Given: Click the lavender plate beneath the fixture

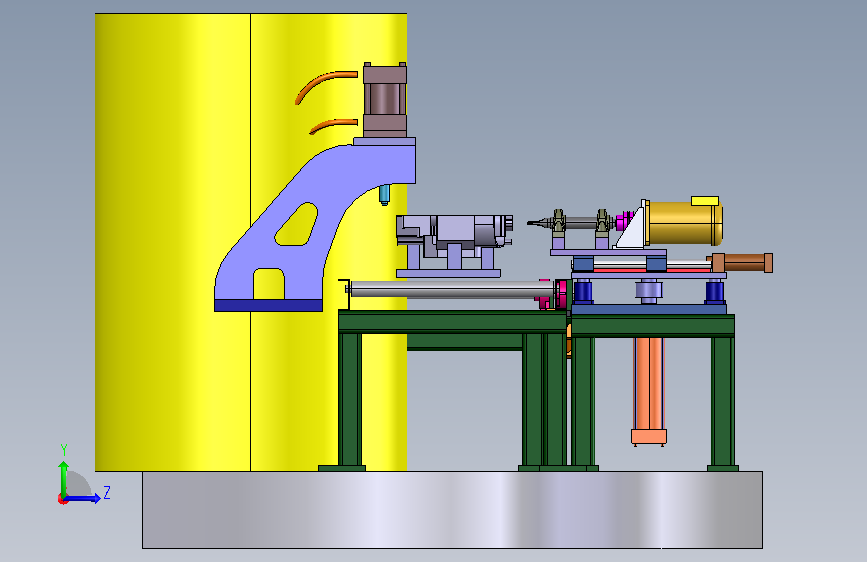Looking at the screenshot, I should coord(448,273).
